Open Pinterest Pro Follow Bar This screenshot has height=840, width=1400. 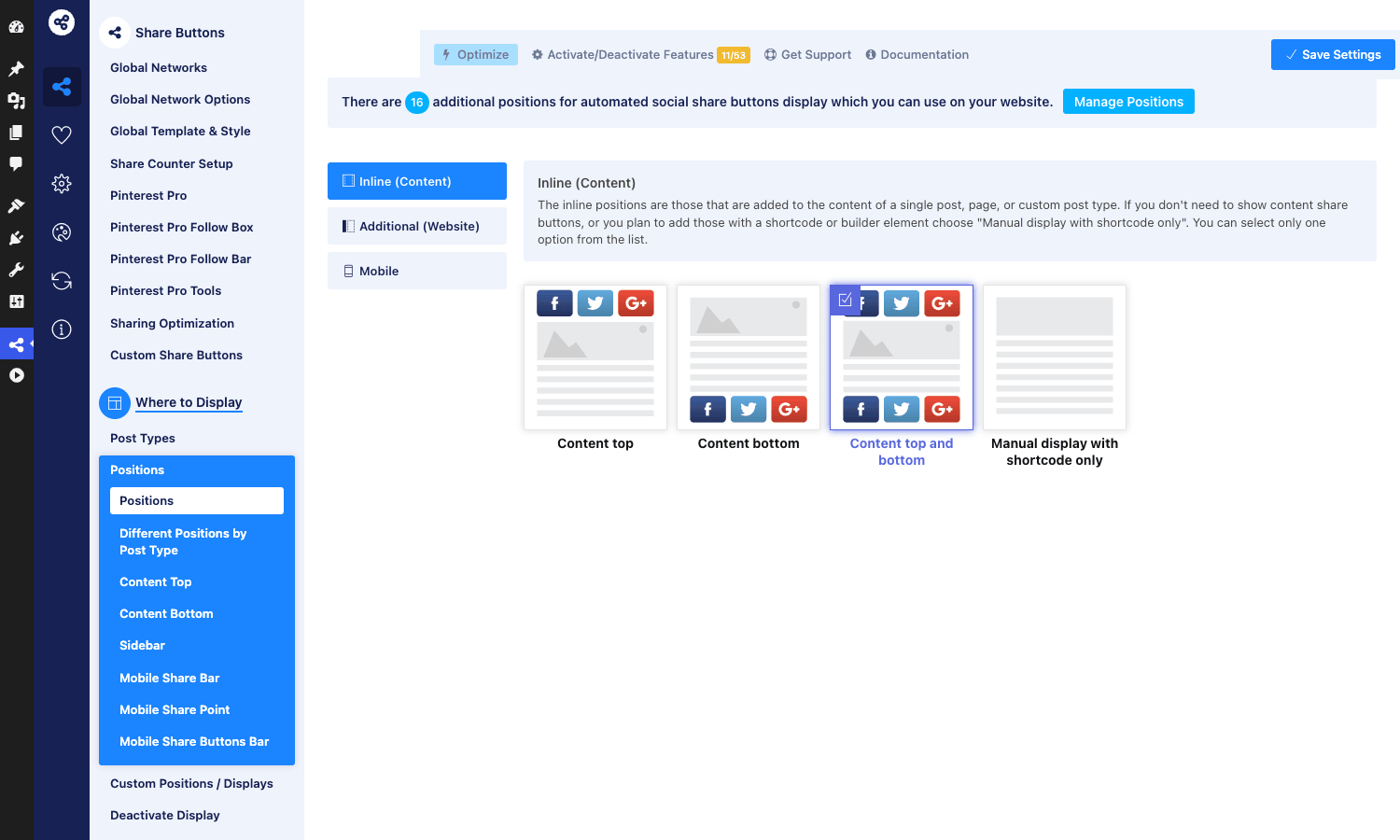point(181,259)
